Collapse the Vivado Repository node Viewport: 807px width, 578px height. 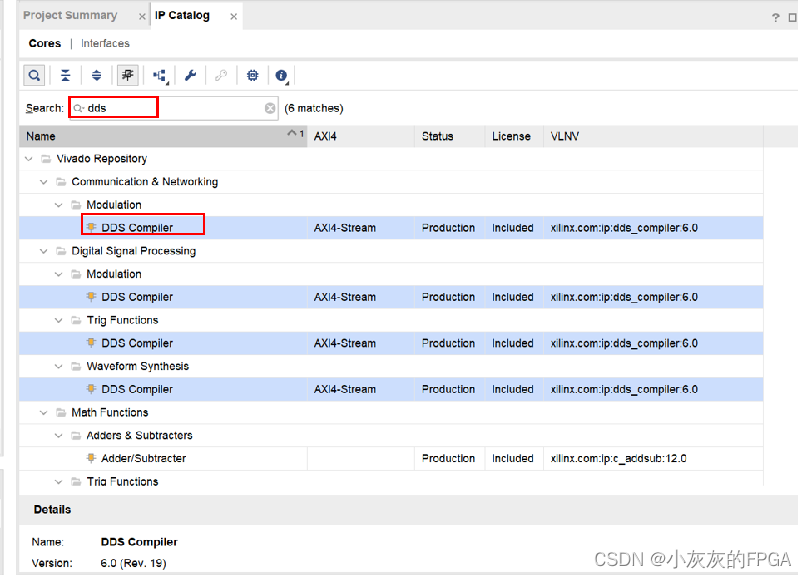click(x=29, y=159)
